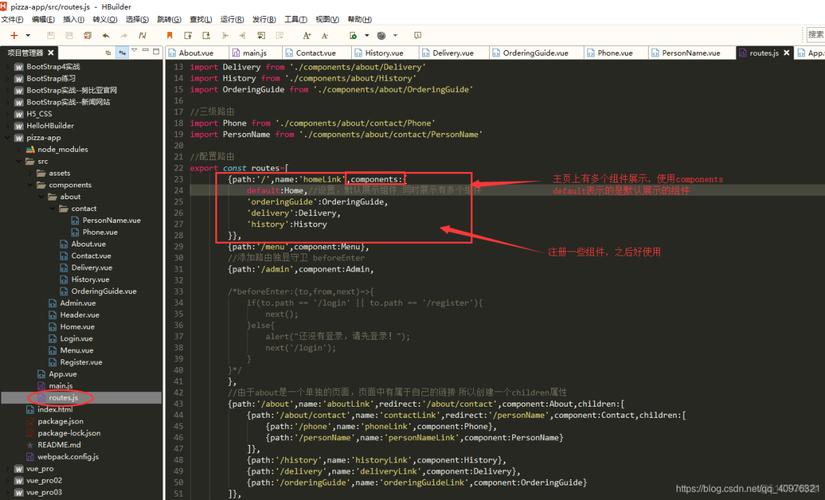This screenshot has height=500, width=825.
Task: Select the H5_CSS project in tree
Action: [39, 114]
